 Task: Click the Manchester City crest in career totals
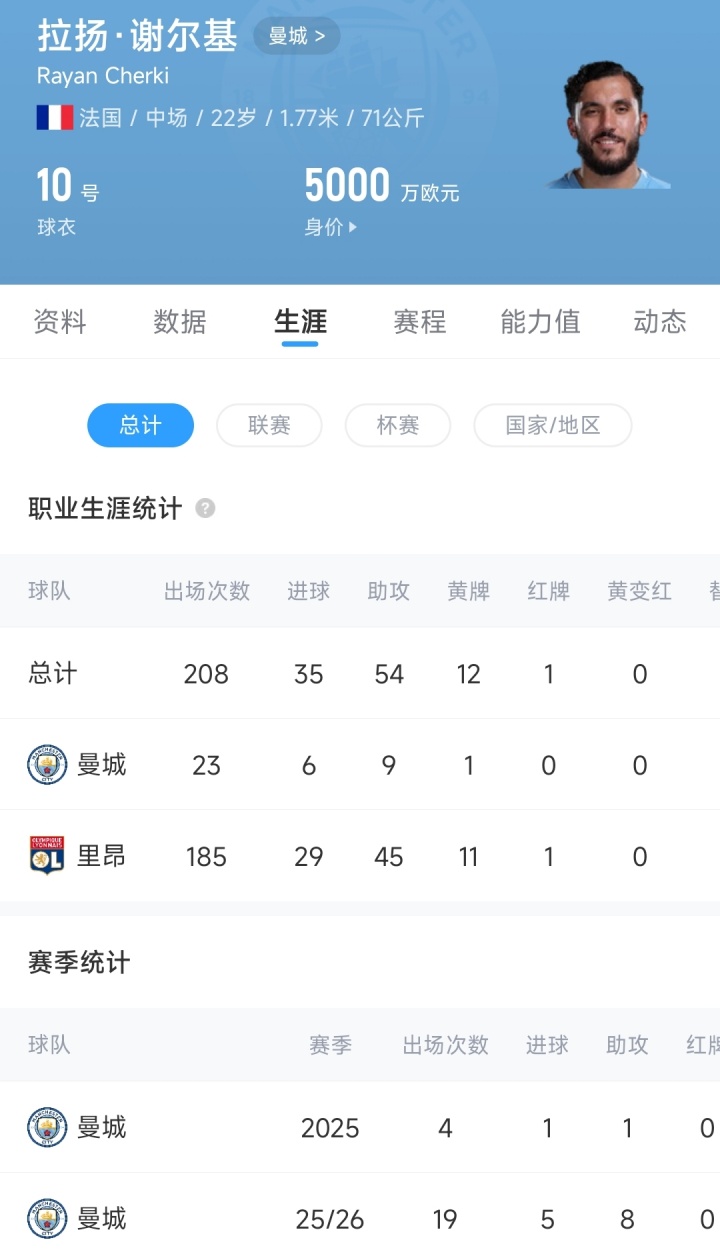(x=47, y=765)
